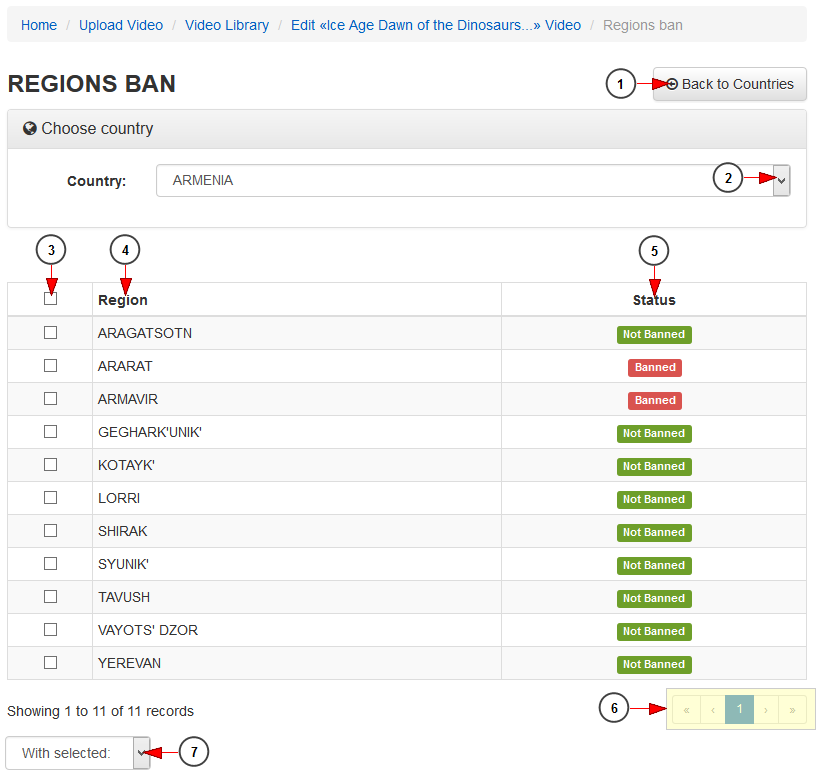820x773 pixels.
Task: Sort table by Status column header
Action: [x=654, y=300]
